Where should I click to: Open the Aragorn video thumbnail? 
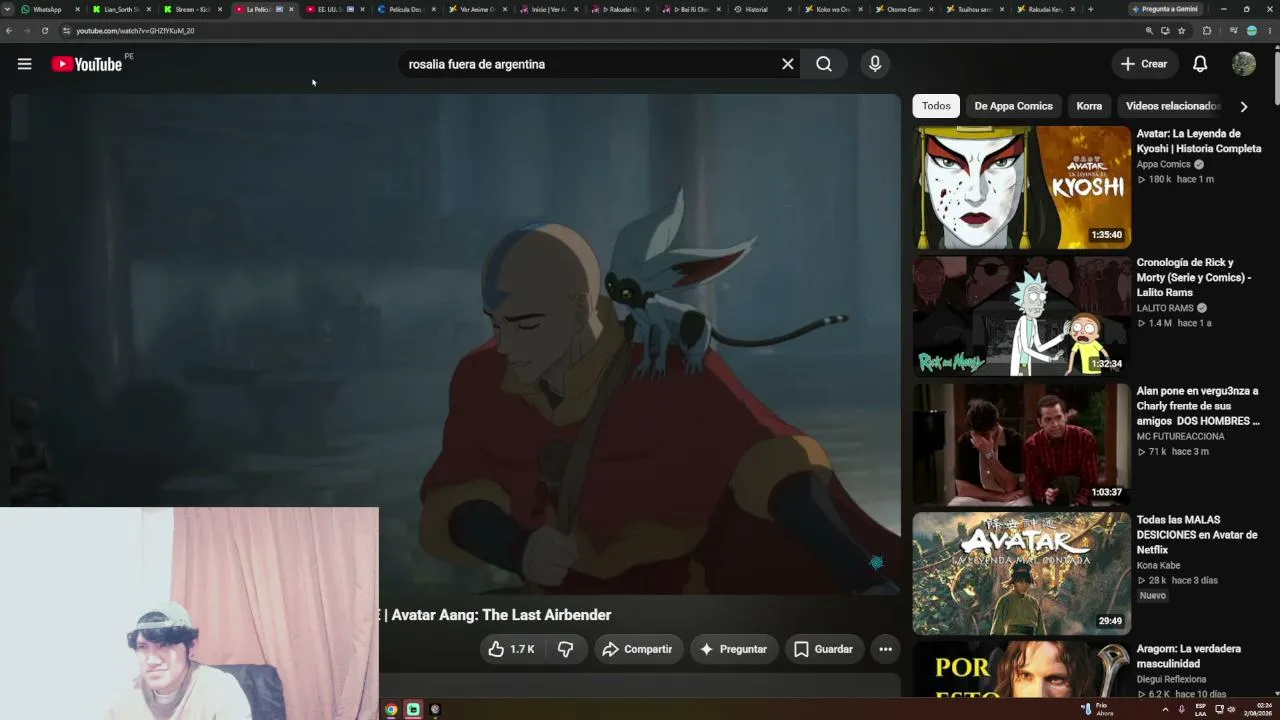tap(1021, 670)
